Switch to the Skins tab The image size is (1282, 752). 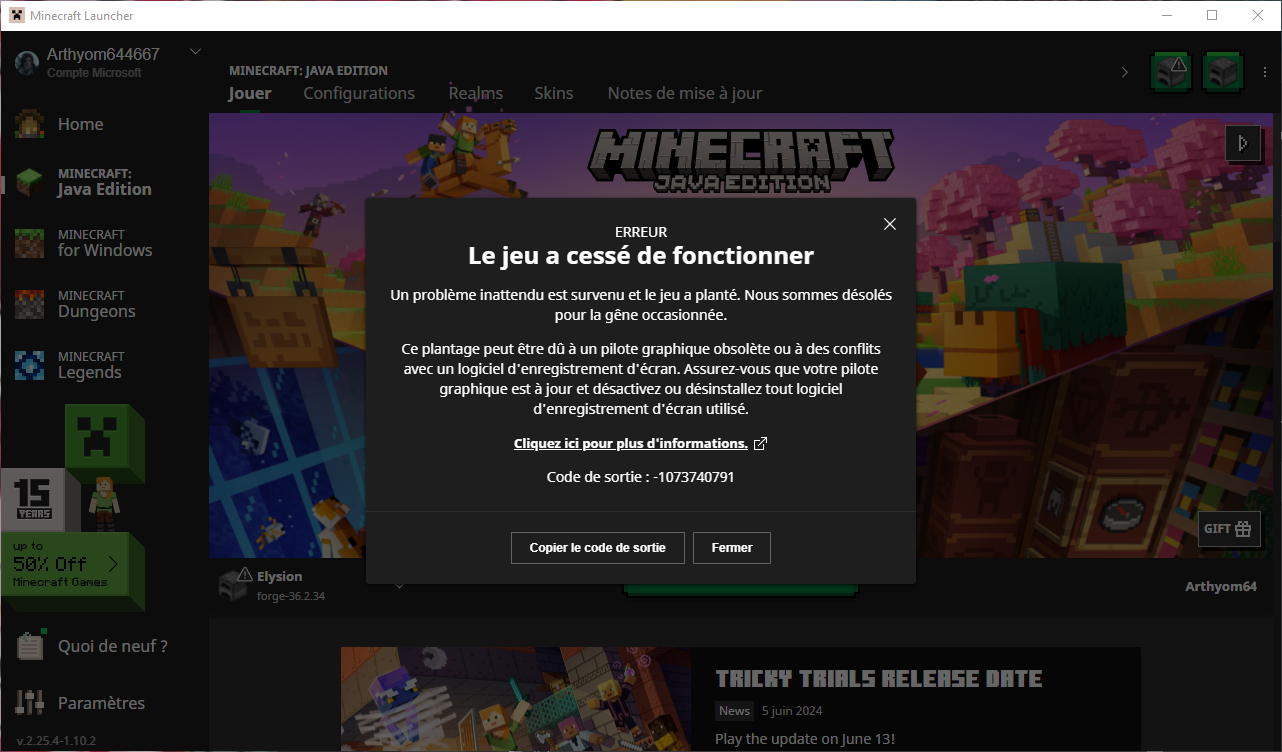[x=554, y=93]
